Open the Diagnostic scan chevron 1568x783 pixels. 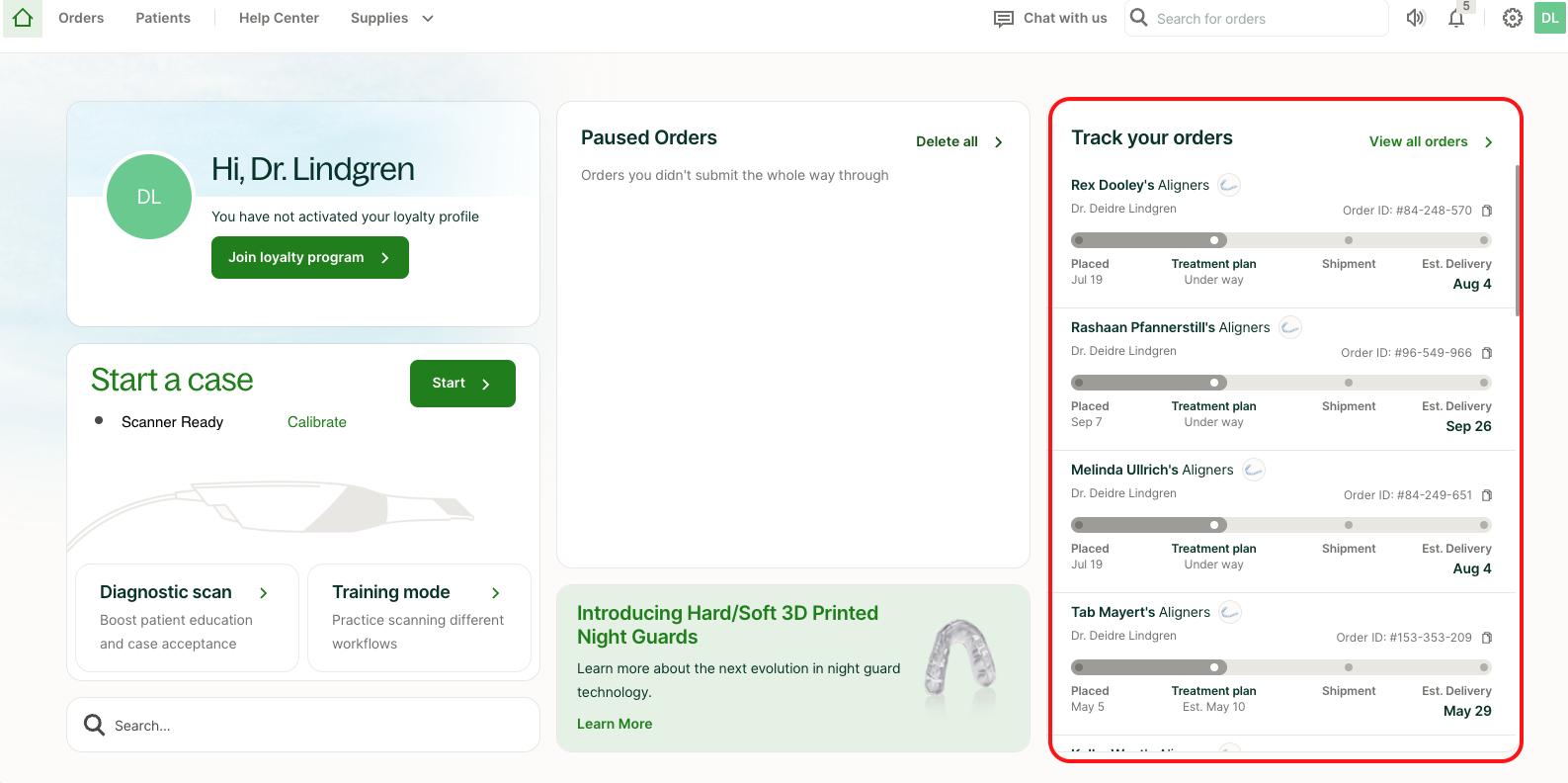click(x=264, y=593)
